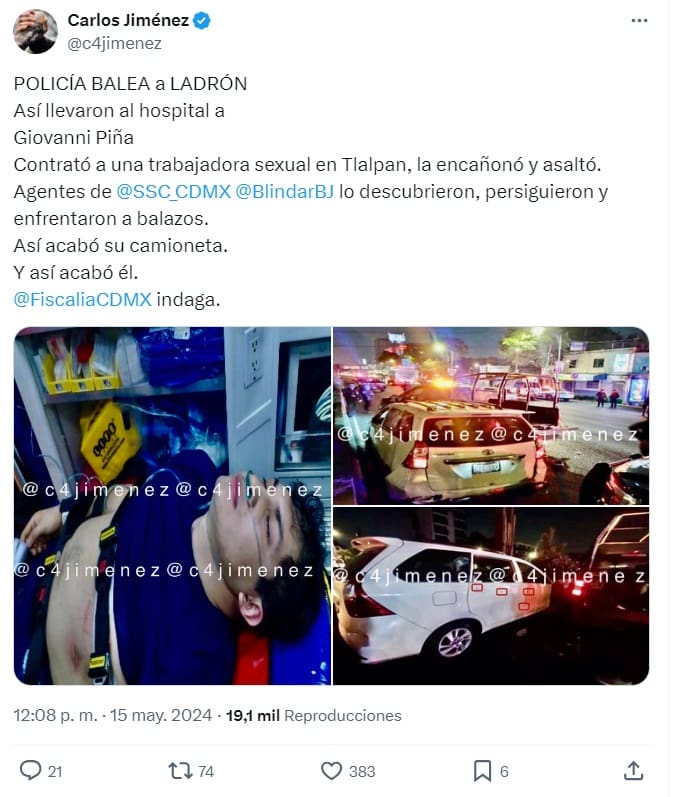Open the white van side photo
The width and height of the screenshot is (681, 797).
click(491, 596)
